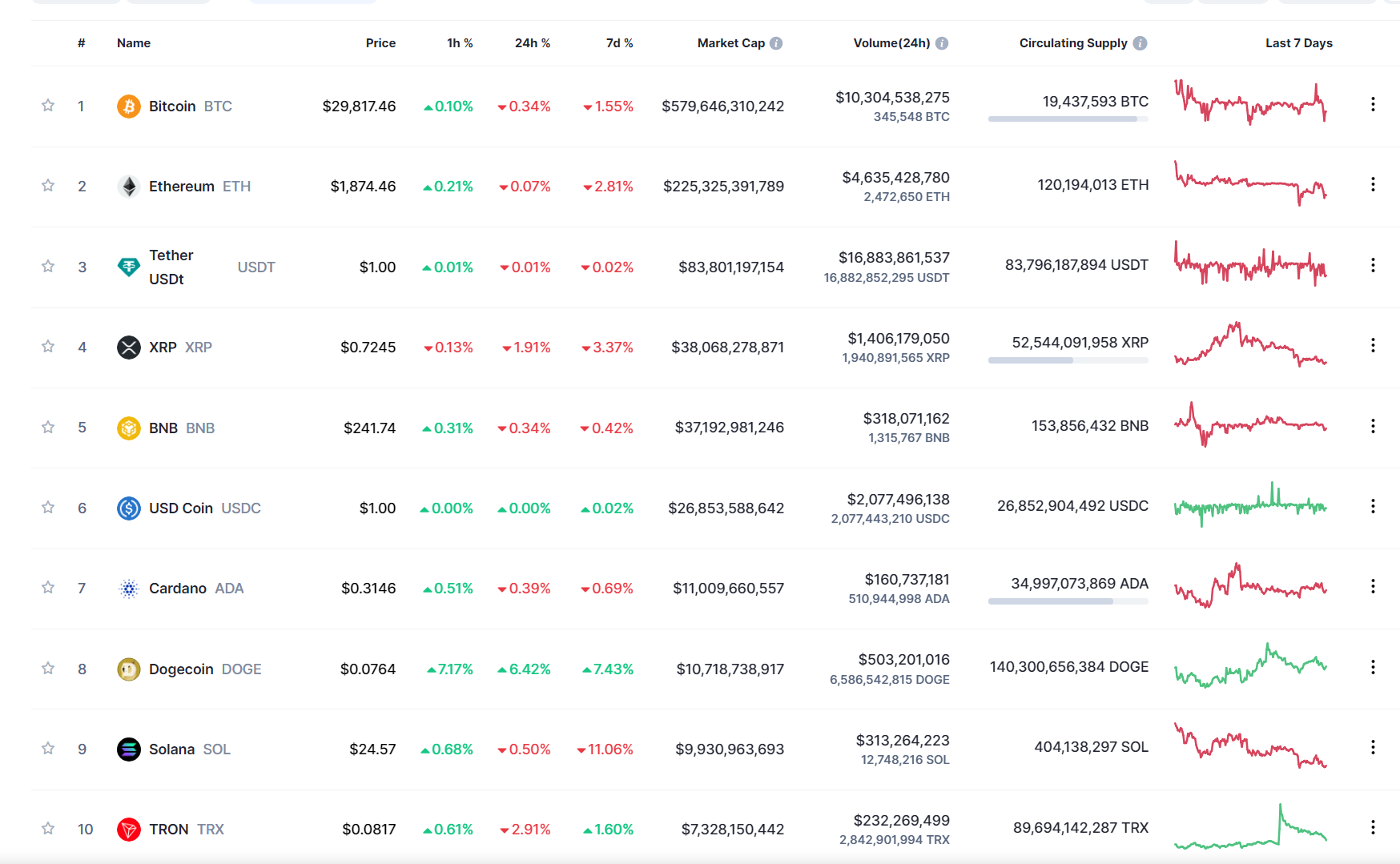This screenshot has height=864, width=1400.
Task: Open the Cardano name link
Action: click(178, 588)
